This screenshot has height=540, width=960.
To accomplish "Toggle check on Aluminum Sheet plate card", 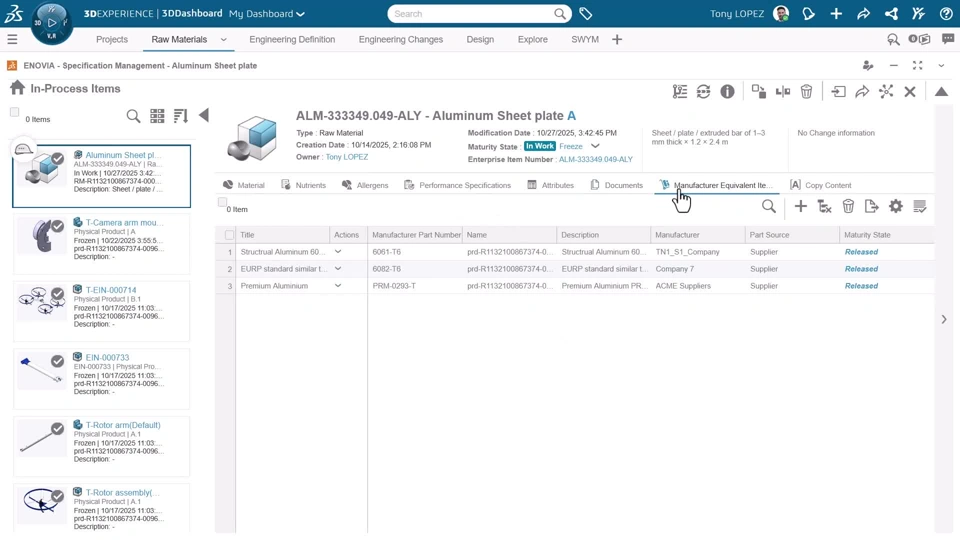I will click(58, 159).
